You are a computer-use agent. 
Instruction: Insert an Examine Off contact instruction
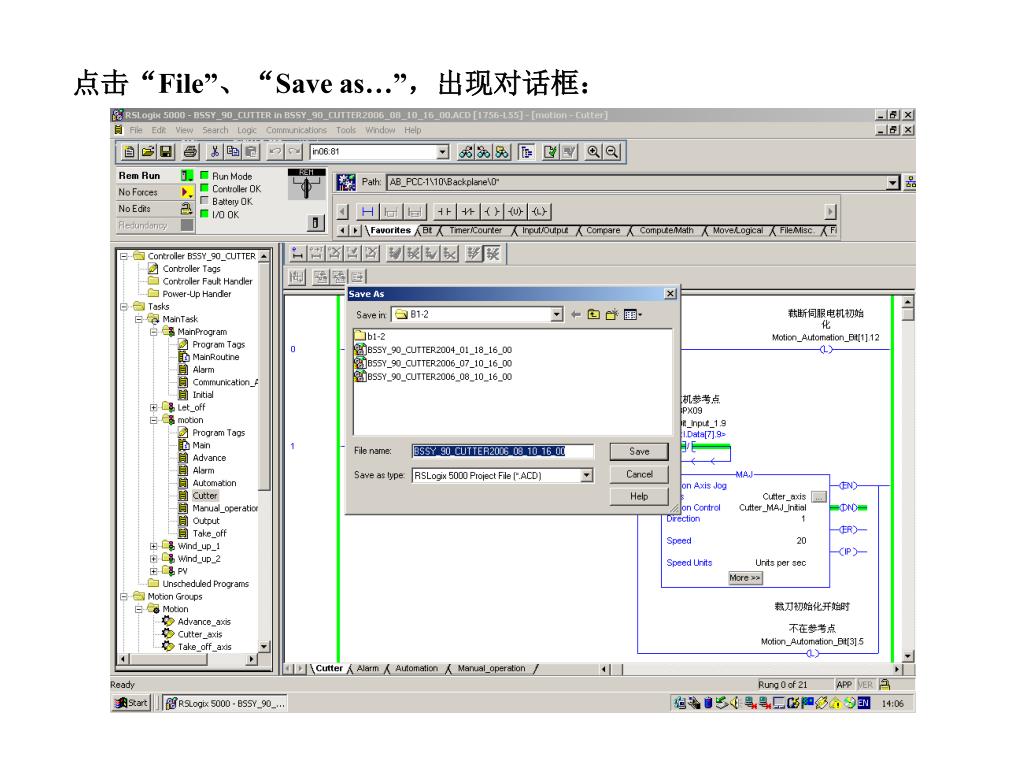[468, 212]
